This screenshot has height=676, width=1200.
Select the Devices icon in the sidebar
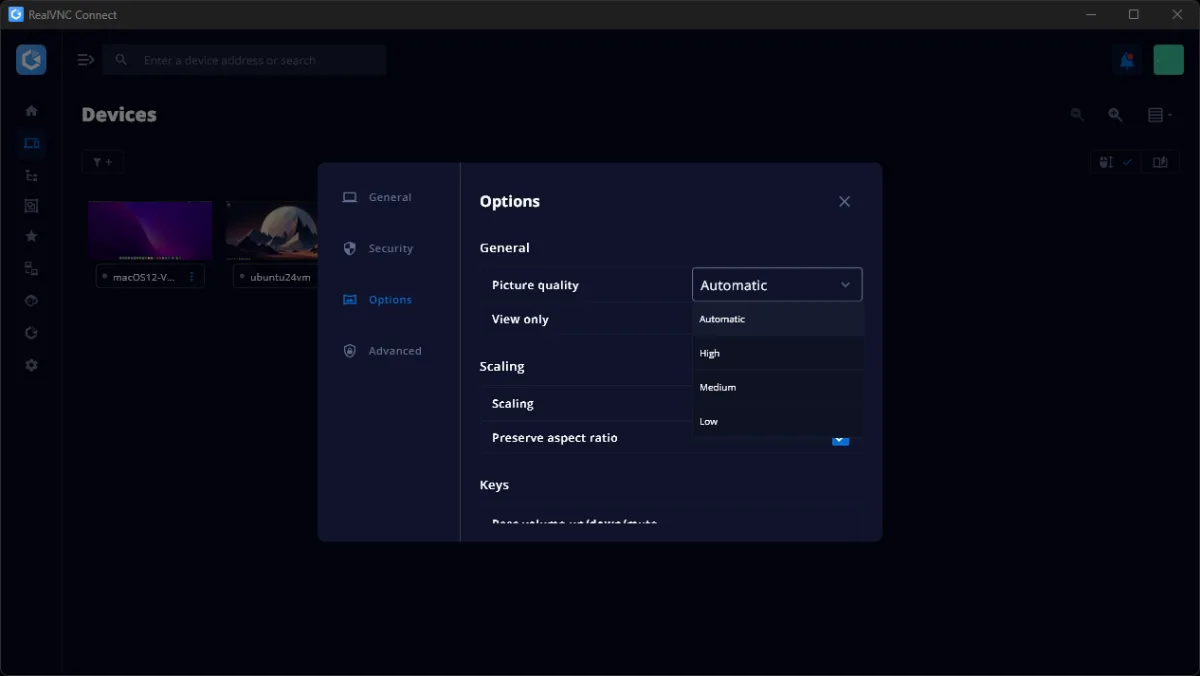click(x=31, y=143)
